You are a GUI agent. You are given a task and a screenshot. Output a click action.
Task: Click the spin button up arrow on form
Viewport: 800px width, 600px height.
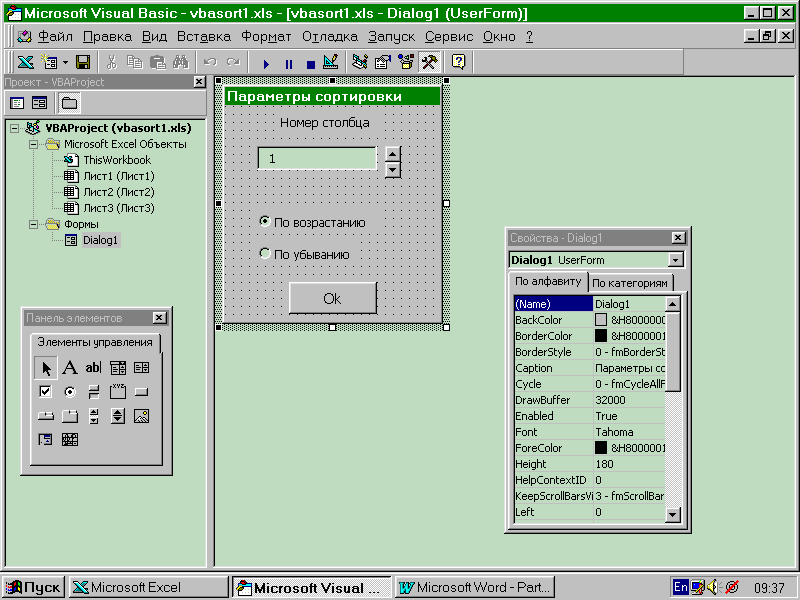[x=392, y=154]
